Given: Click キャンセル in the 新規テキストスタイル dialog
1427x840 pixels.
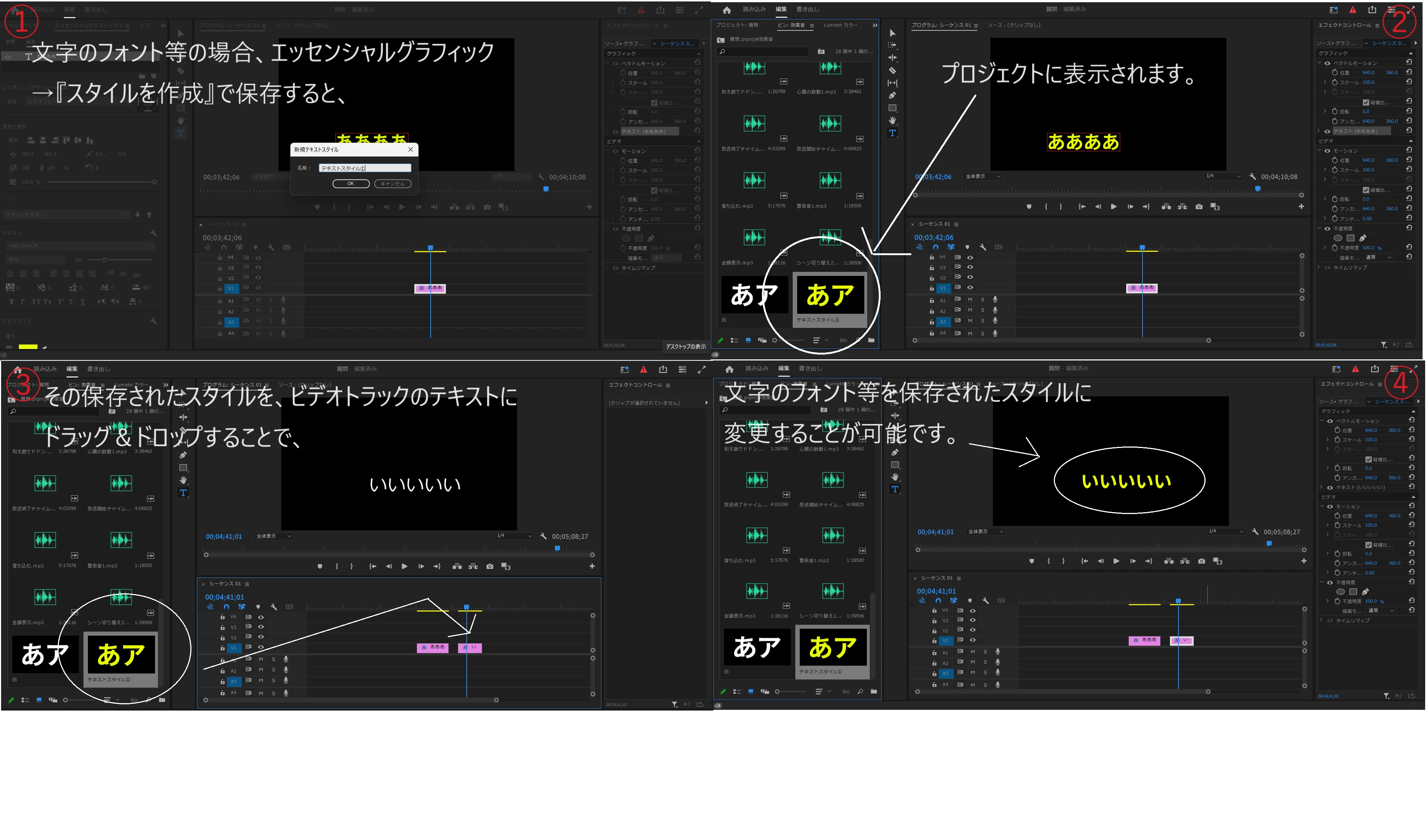Looking at the screenshot, I should click(392, 184).
